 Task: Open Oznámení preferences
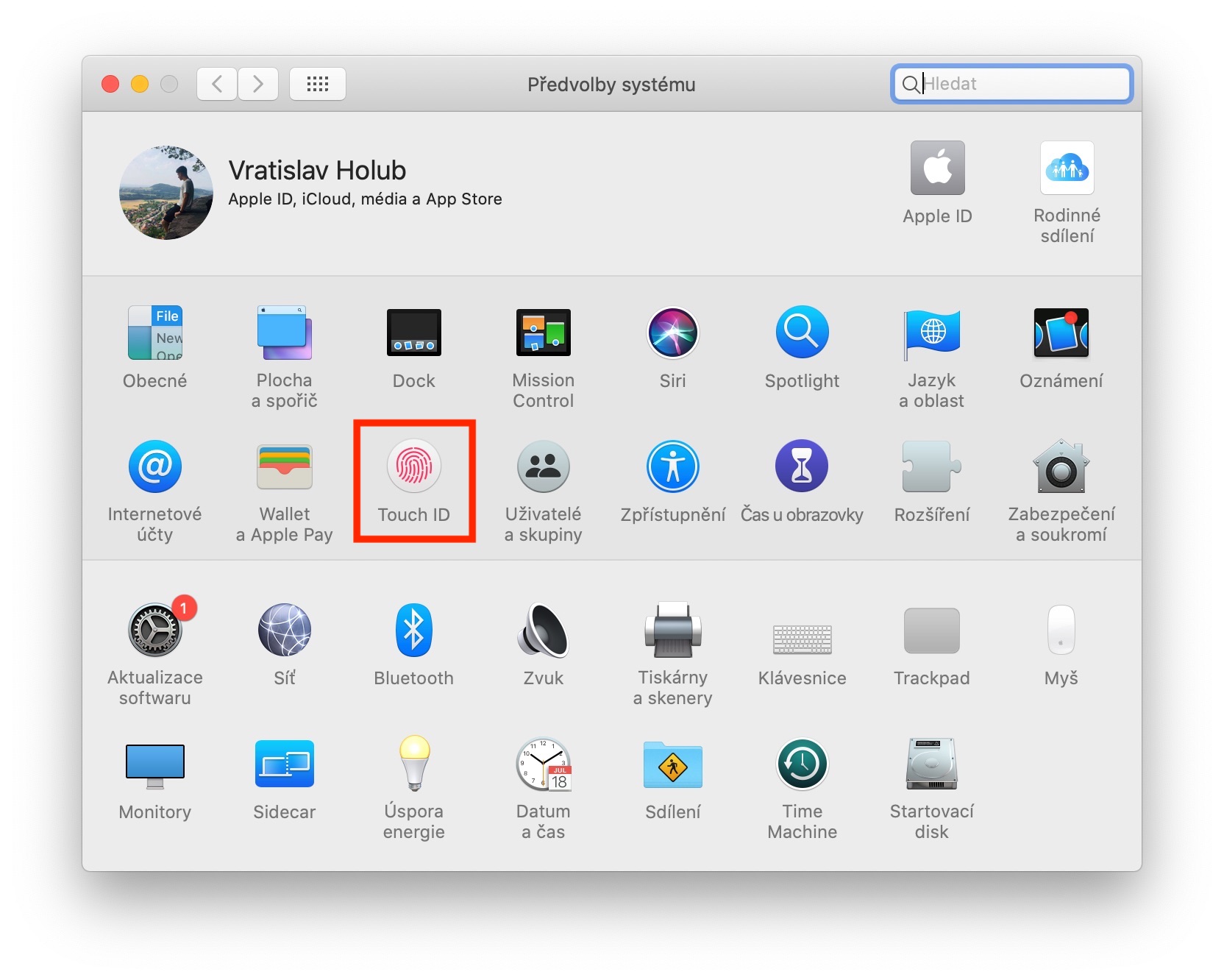[x=1061, y=333]
